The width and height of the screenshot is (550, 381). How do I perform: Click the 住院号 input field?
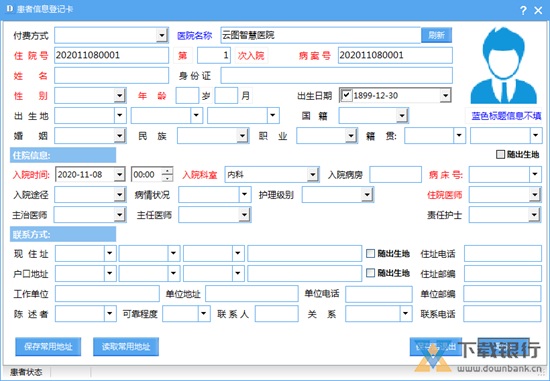point(112,55)
